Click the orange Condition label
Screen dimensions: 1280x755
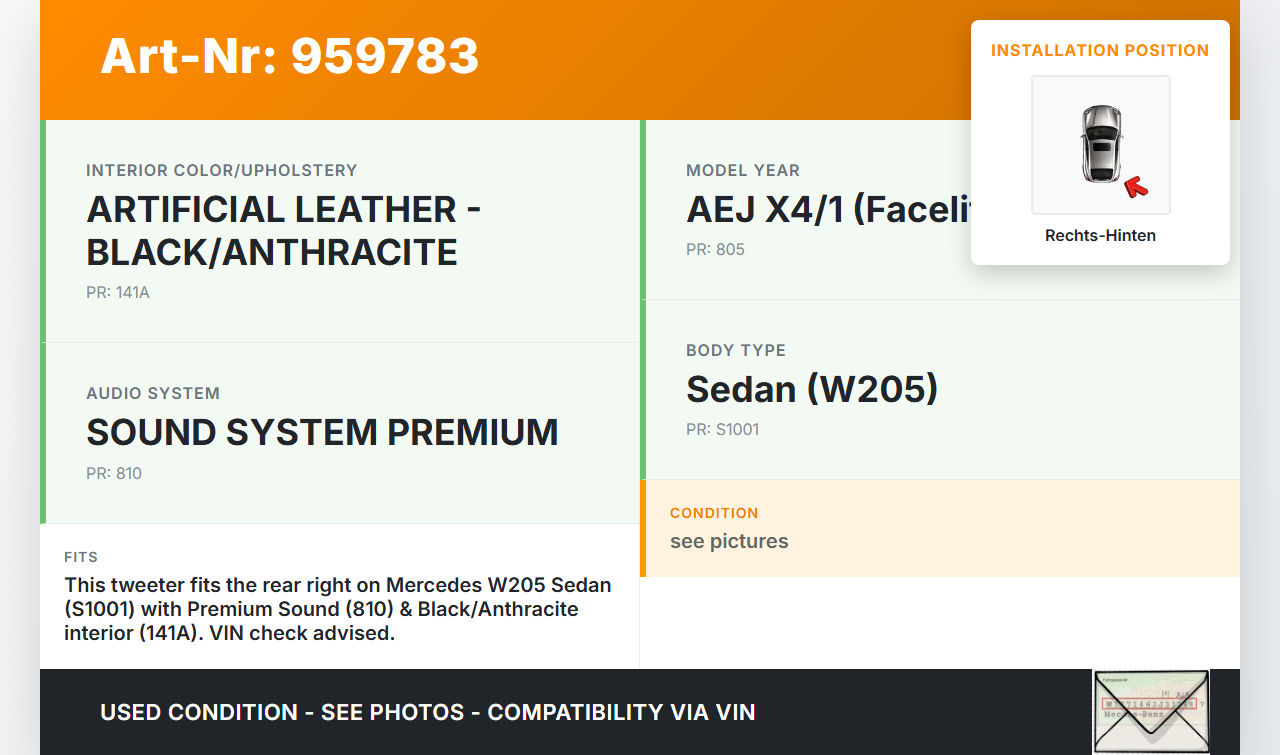coord(714,513)
